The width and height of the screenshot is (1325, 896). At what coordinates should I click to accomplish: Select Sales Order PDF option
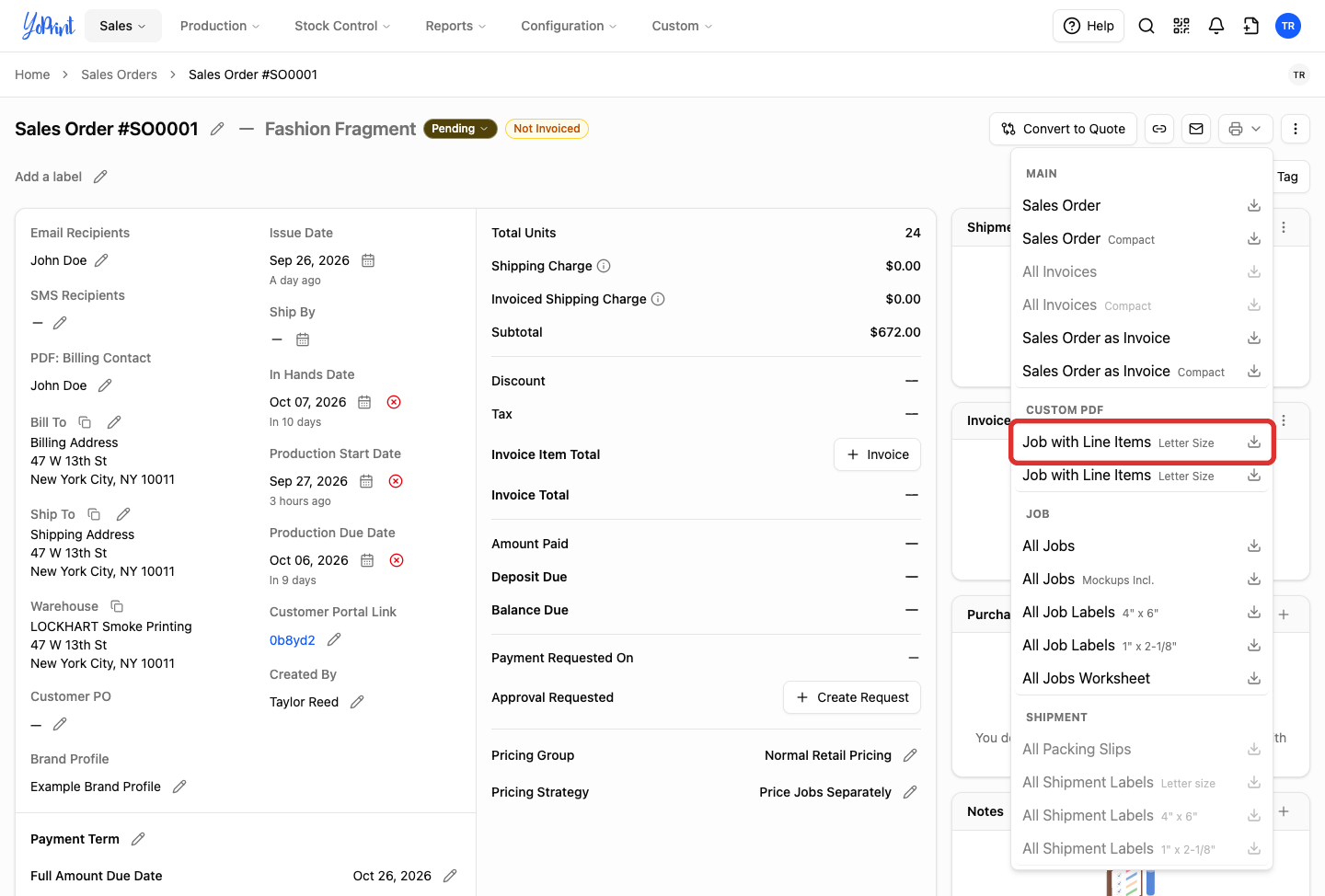[1141, 205]
